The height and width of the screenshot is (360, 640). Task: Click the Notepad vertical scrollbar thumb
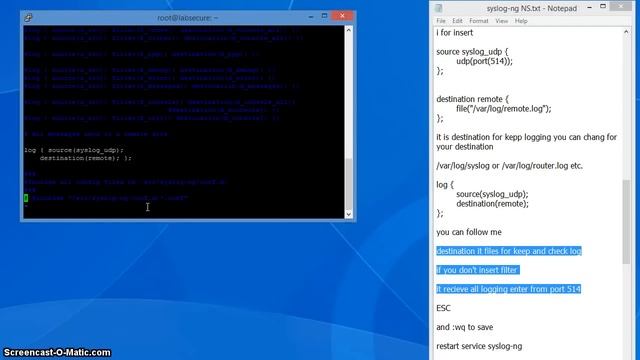[626, 222]
